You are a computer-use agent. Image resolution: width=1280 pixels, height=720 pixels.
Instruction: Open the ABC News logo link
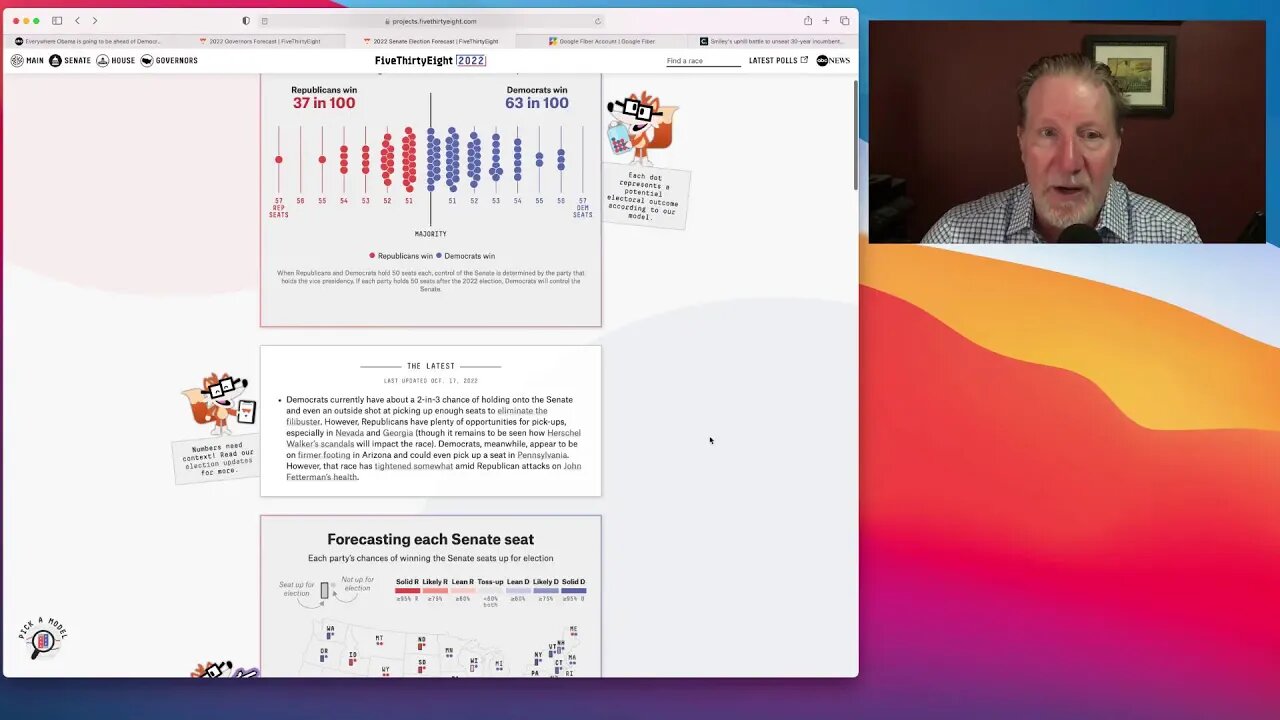pos(833,60)
